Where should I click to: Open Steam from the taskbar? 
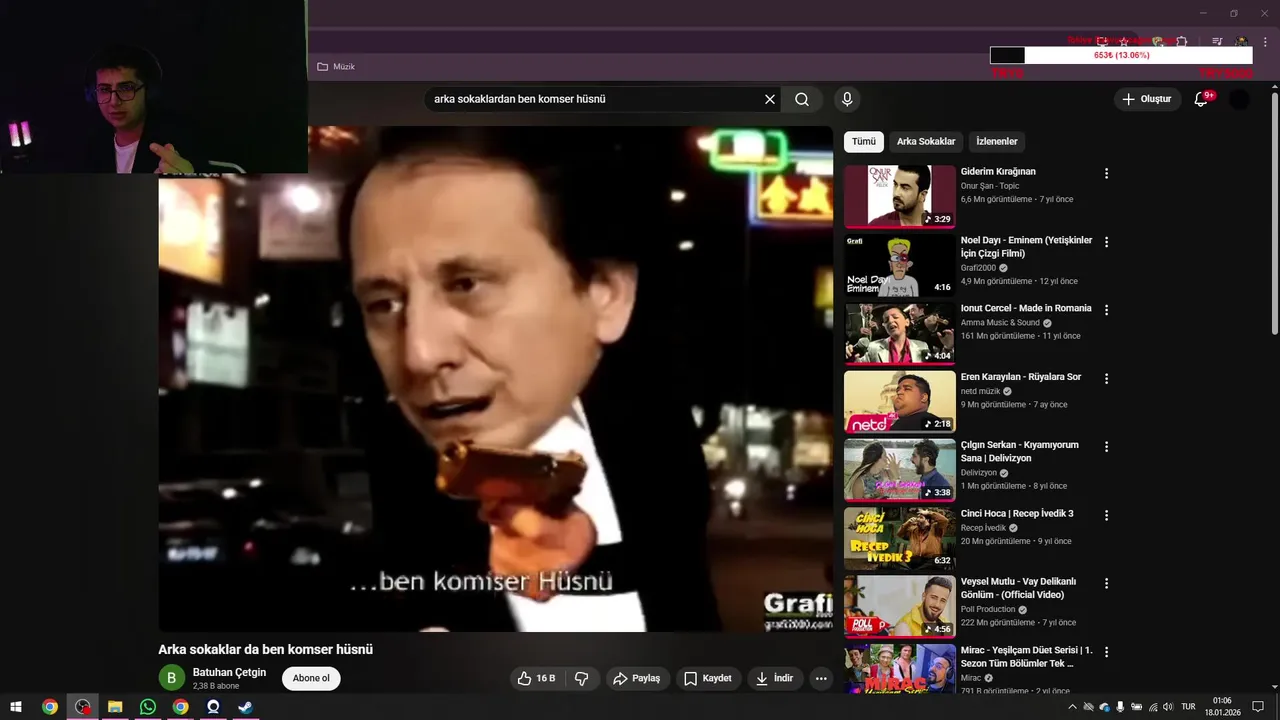click(245, 707)
